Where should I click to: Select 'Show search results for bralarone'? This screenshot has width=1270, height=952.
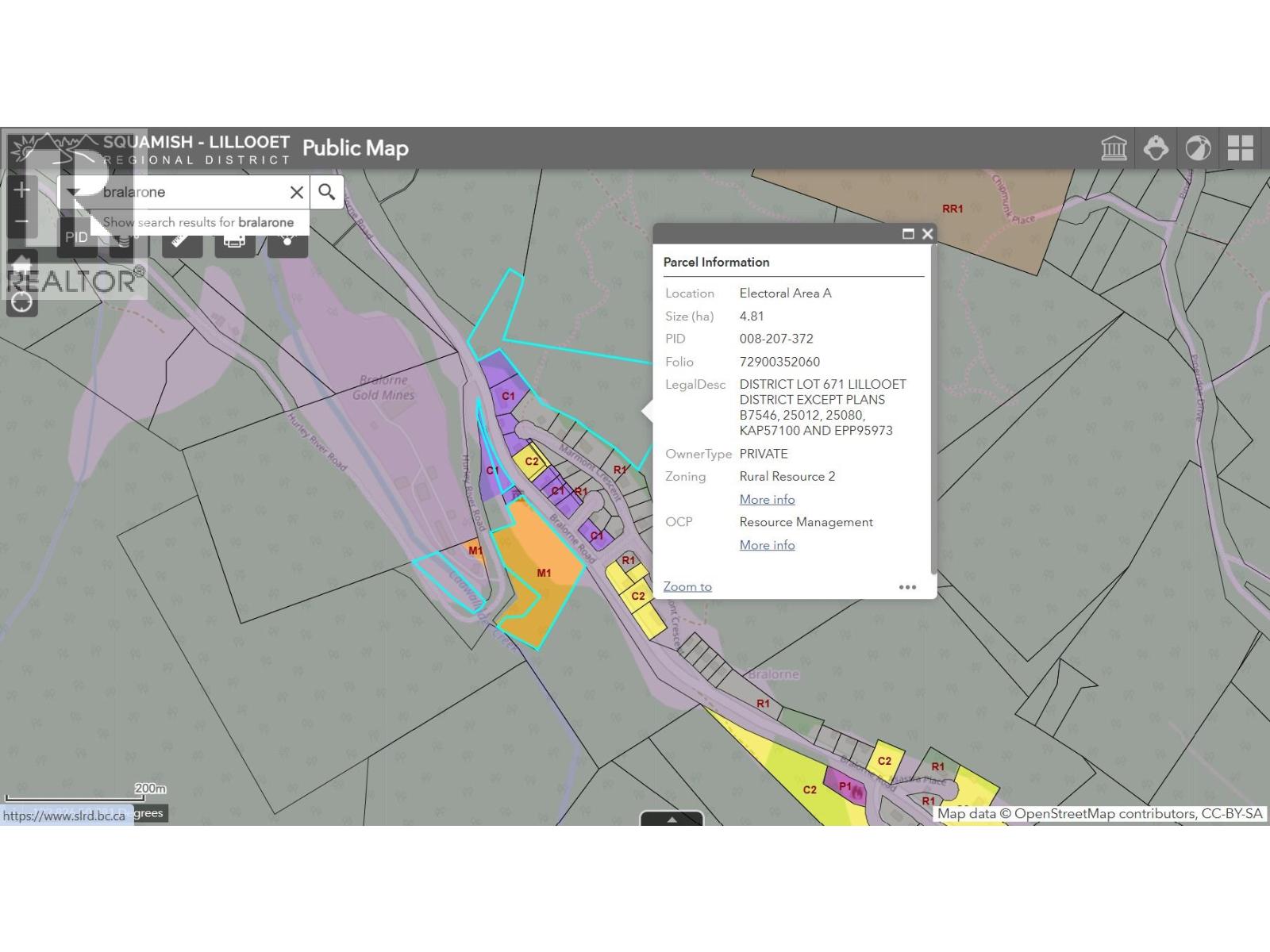coord(198,222)
